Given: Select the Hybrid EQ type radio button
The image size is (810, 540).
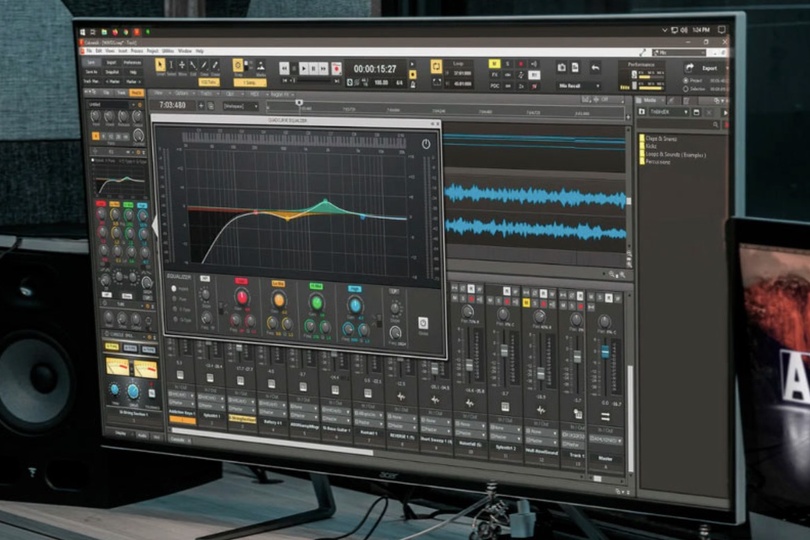Looking at the screenshot, I should (x=173, y=288).
